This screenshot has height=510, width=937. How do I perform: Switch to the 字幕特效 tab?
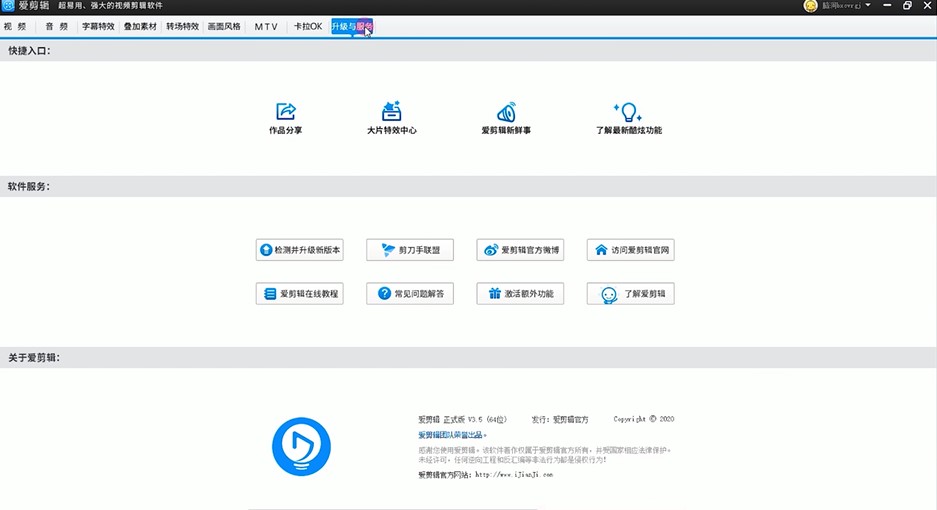pos(98,26)
